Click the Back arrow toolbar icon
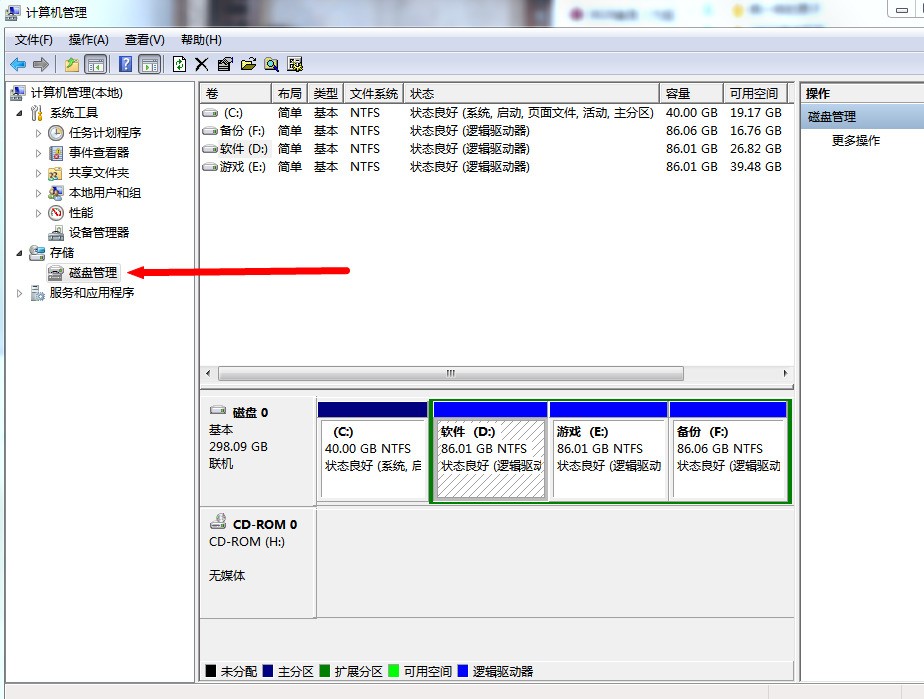Viewport: 924px width, 699px height. click(18, 64)
